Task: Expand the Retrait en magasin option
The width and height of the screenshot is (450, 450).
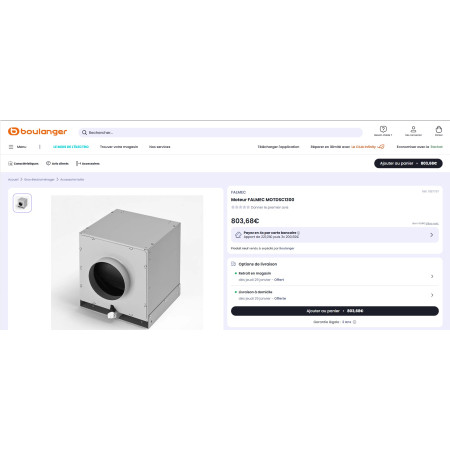Action: click(335, 276)
